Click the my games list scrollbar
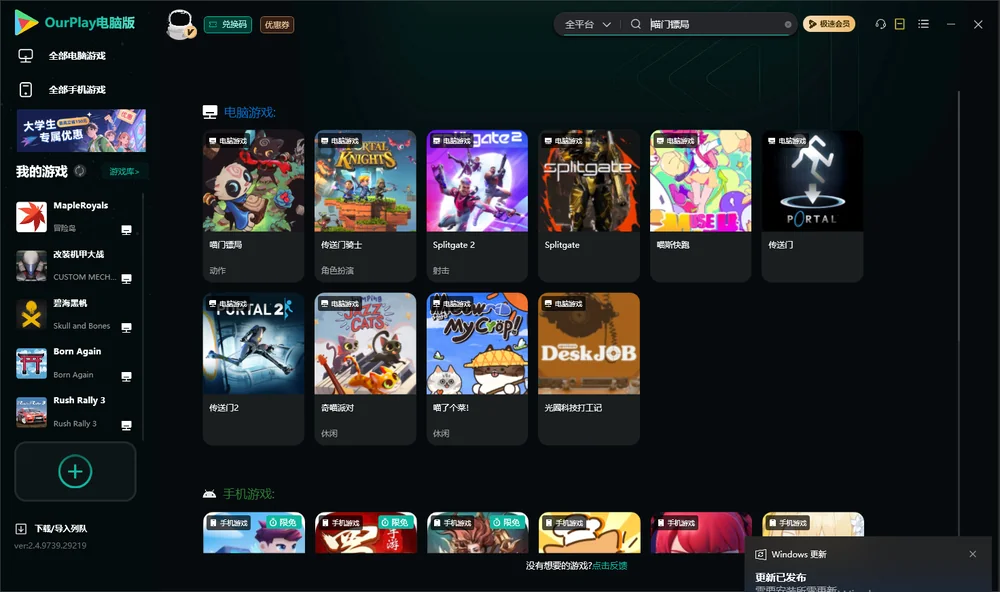This screenshot has height=592, width=1000. tap(143, 317)
